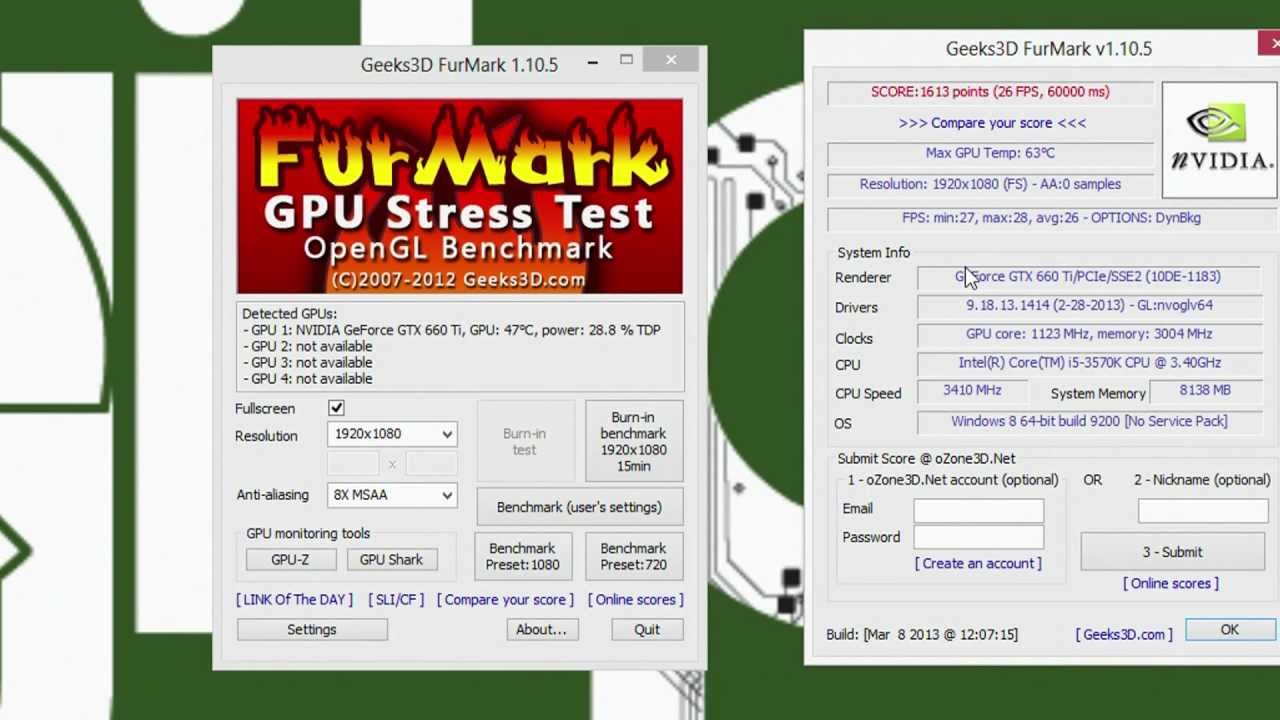Run Benchmark Preset:720
Viewport: 1280px width, 720px height.
[633, 556]
